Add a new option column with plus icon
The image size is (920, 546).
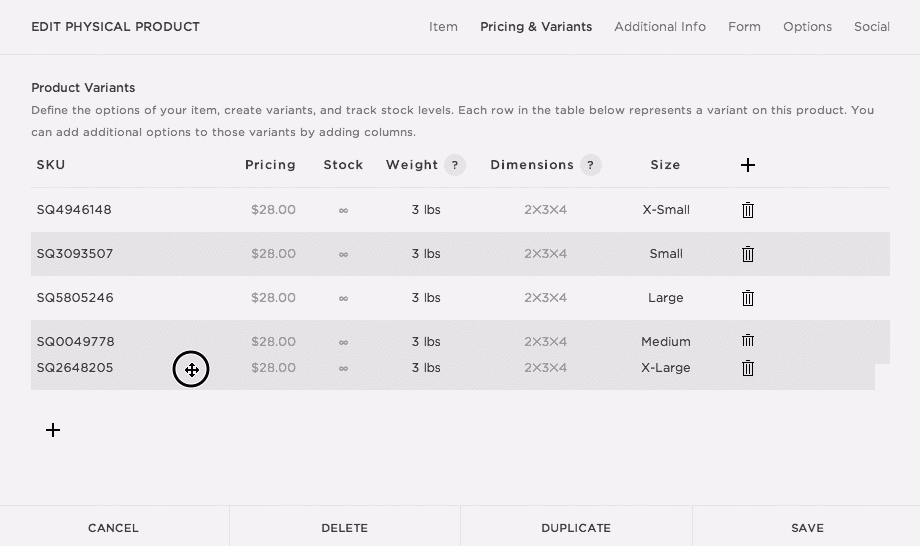[748, 165]
